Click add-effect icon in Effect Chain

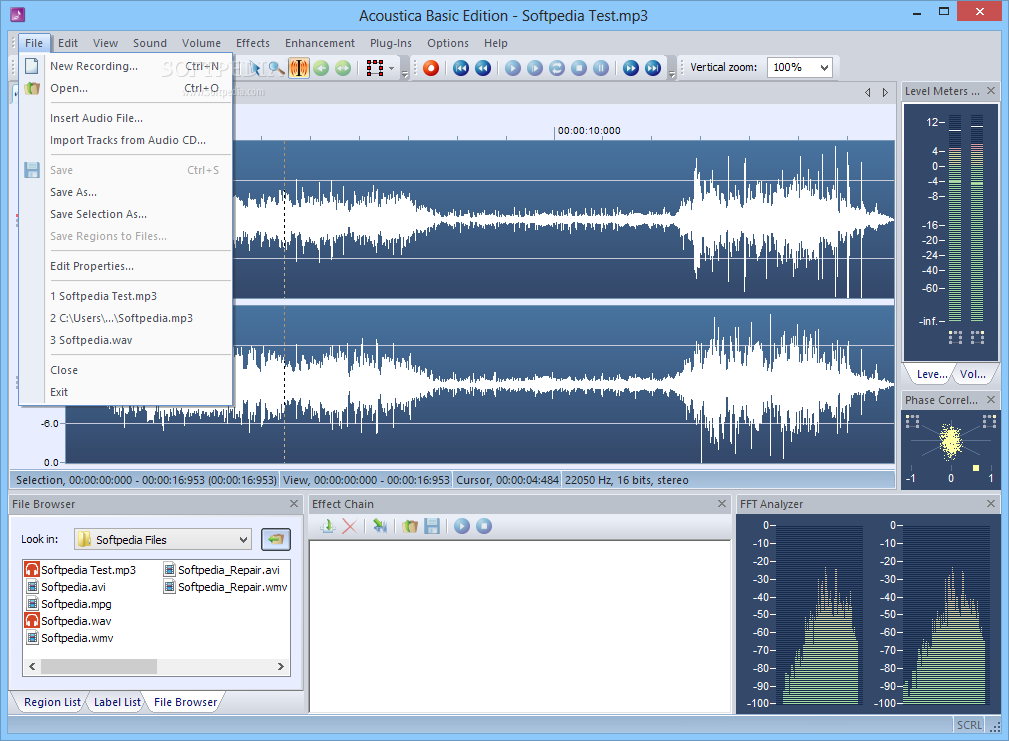pyautogui.click(x=328, y=527)
